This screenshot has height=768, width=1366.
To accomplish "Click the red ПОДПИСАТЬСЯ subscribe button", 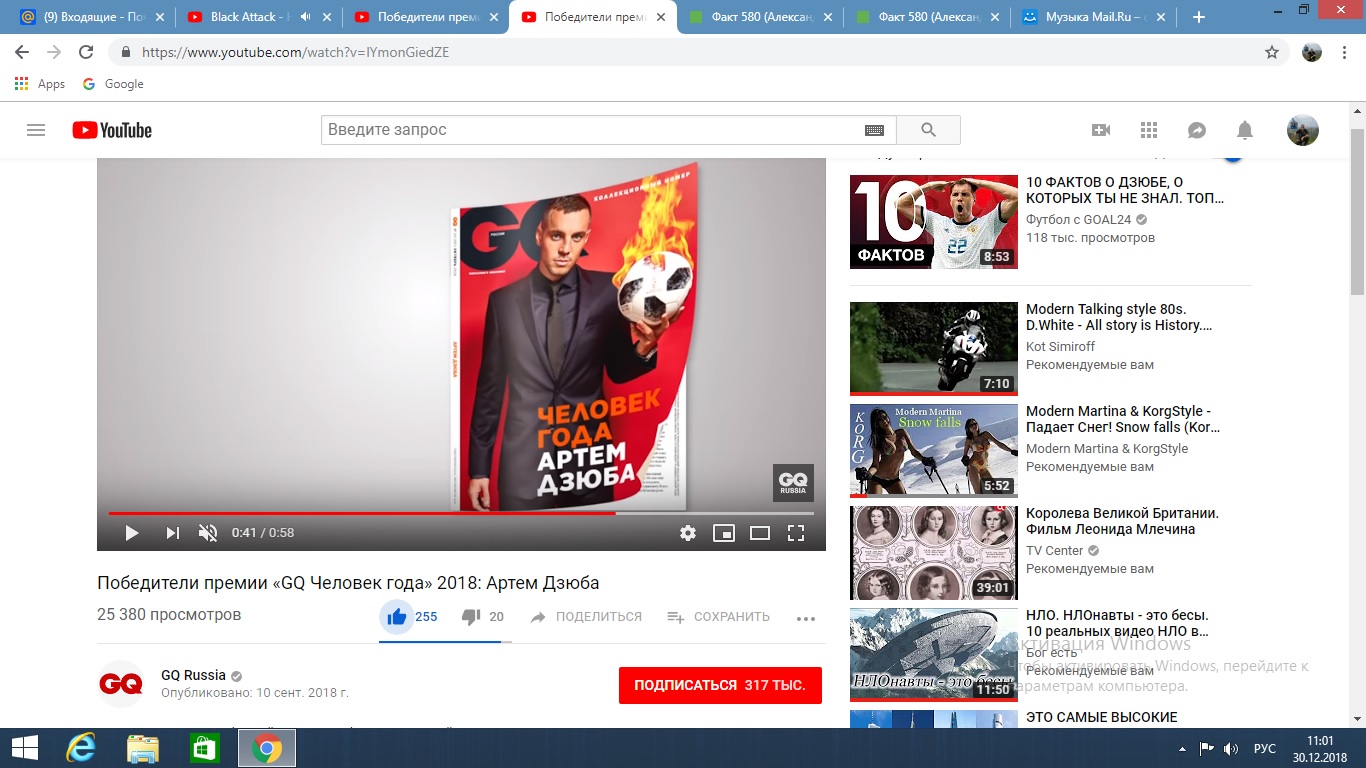I will pos(720,685).
